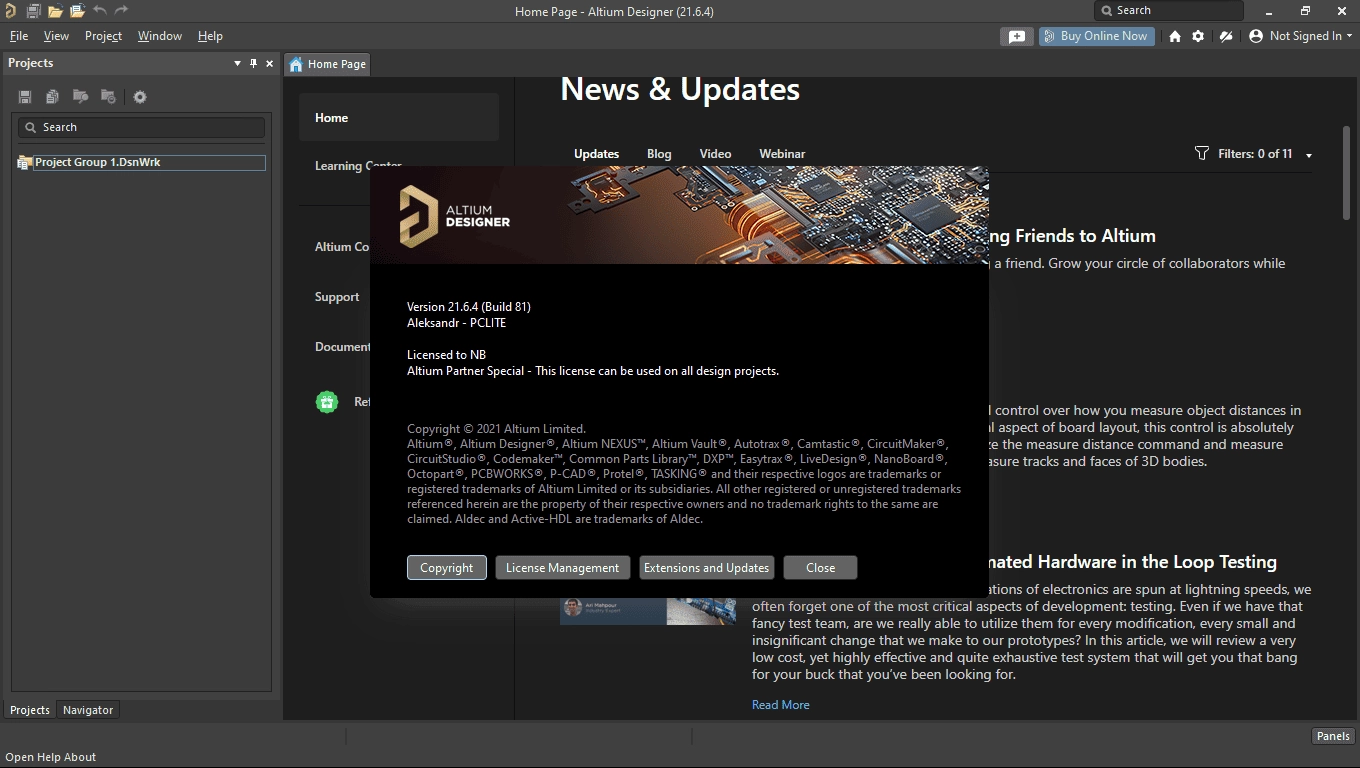The height and width of the screenshot is (768, 1360).
Task: Open Support in the sidebar
Action: click(x=337, y=297)
